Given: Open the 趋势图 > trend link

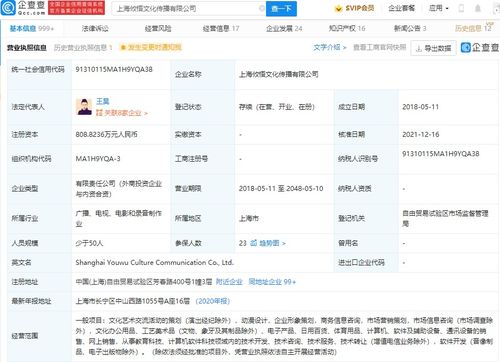Looking at the screenshot, I should (x=272, y=243).
